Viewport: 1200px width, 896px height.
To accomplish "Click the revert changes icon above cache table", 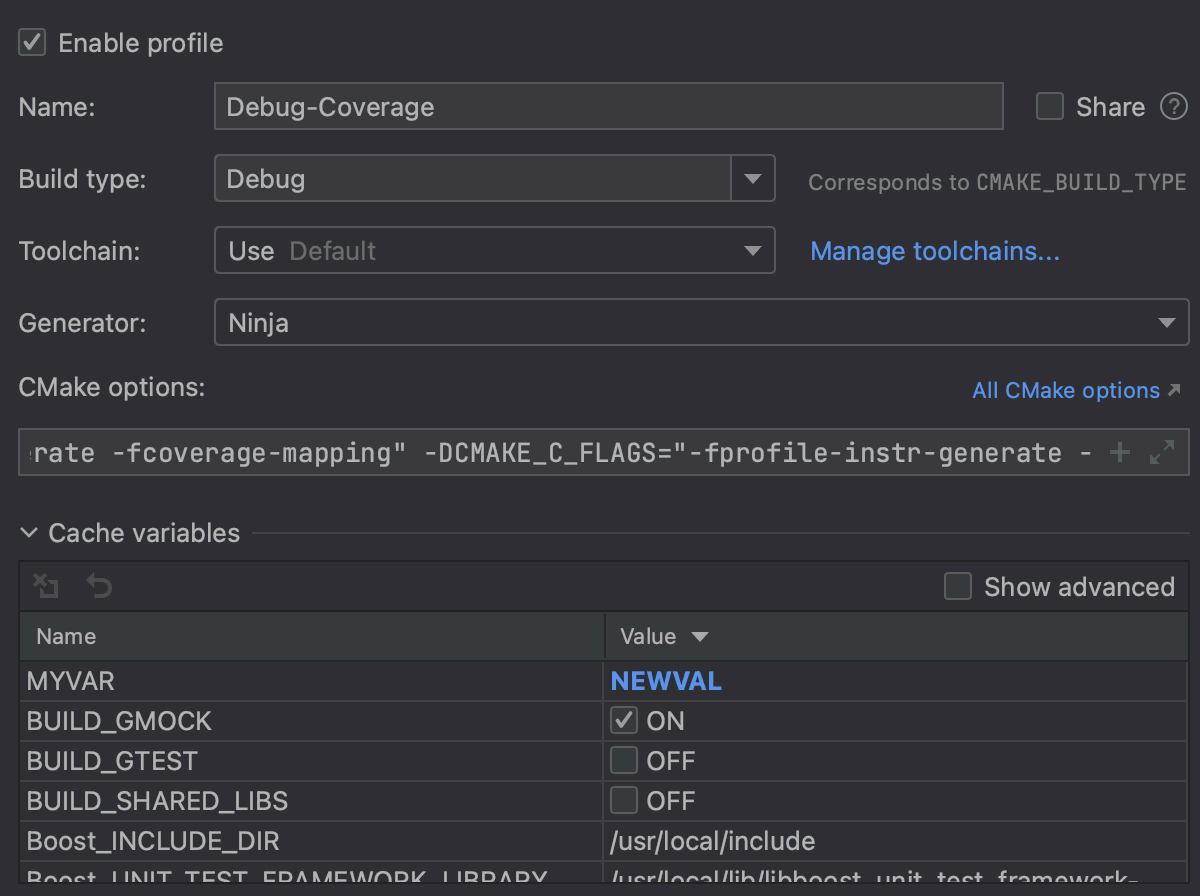I will pyautogui.click(x=98, y=586).
